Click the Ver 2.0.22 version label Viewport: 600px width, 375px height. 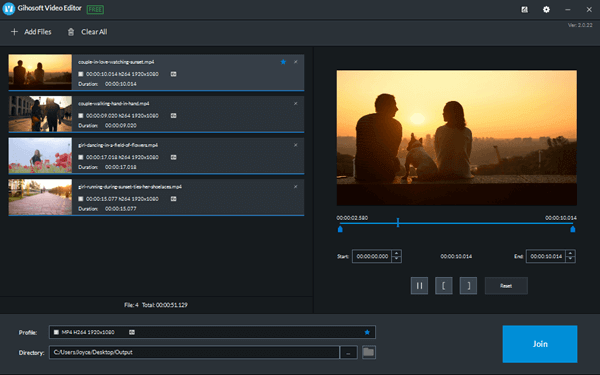click(580, 25)
